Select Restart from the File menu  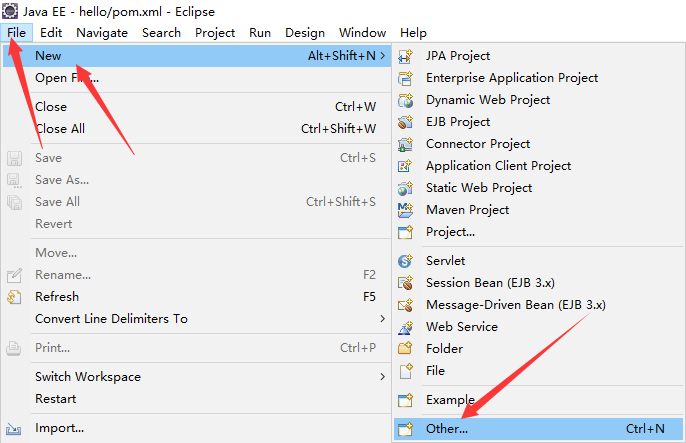tap(197, 399)
